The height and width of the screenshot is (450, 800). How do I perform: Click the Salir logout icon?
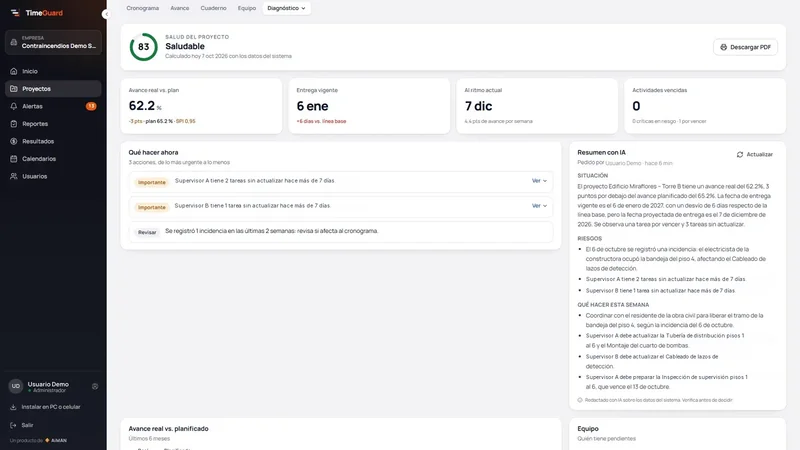click(13, 425)
